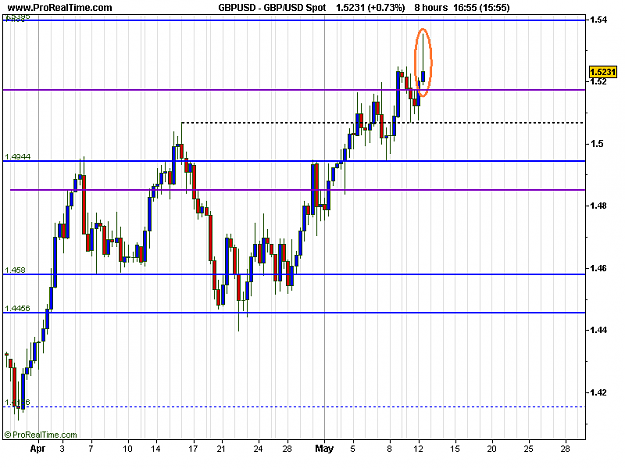Click the Apr month label on date axis

tap(38, 449)
